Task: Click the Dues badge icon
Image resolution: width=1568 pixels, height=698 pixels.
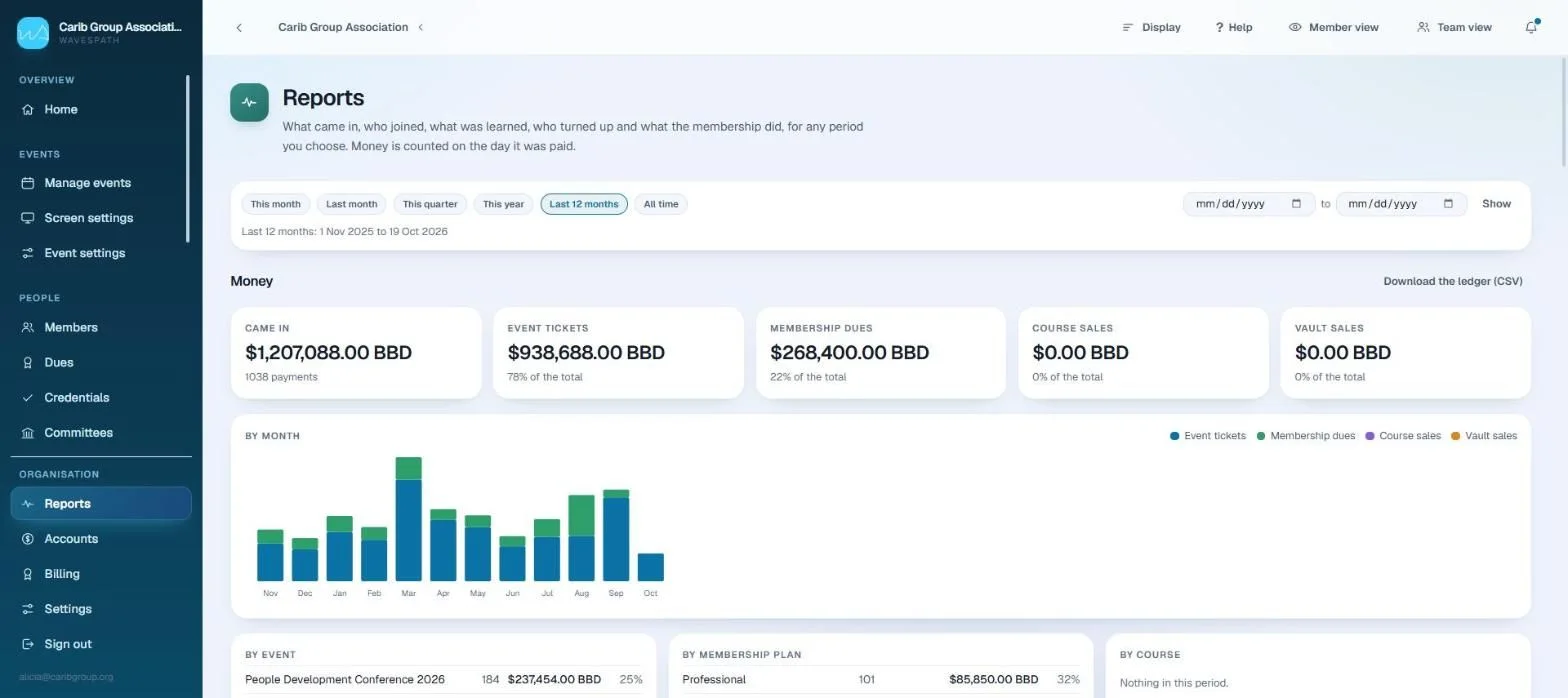Action: tap(28, 362)
